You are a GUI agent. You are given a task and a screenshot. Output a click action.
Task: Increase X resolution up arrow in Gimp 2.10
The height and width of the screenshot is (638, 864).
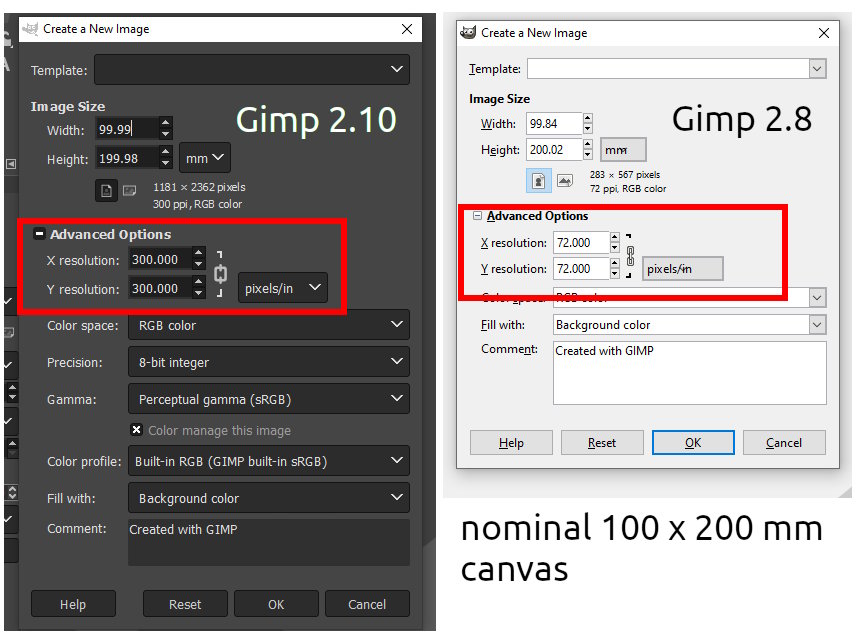[199, 253]
